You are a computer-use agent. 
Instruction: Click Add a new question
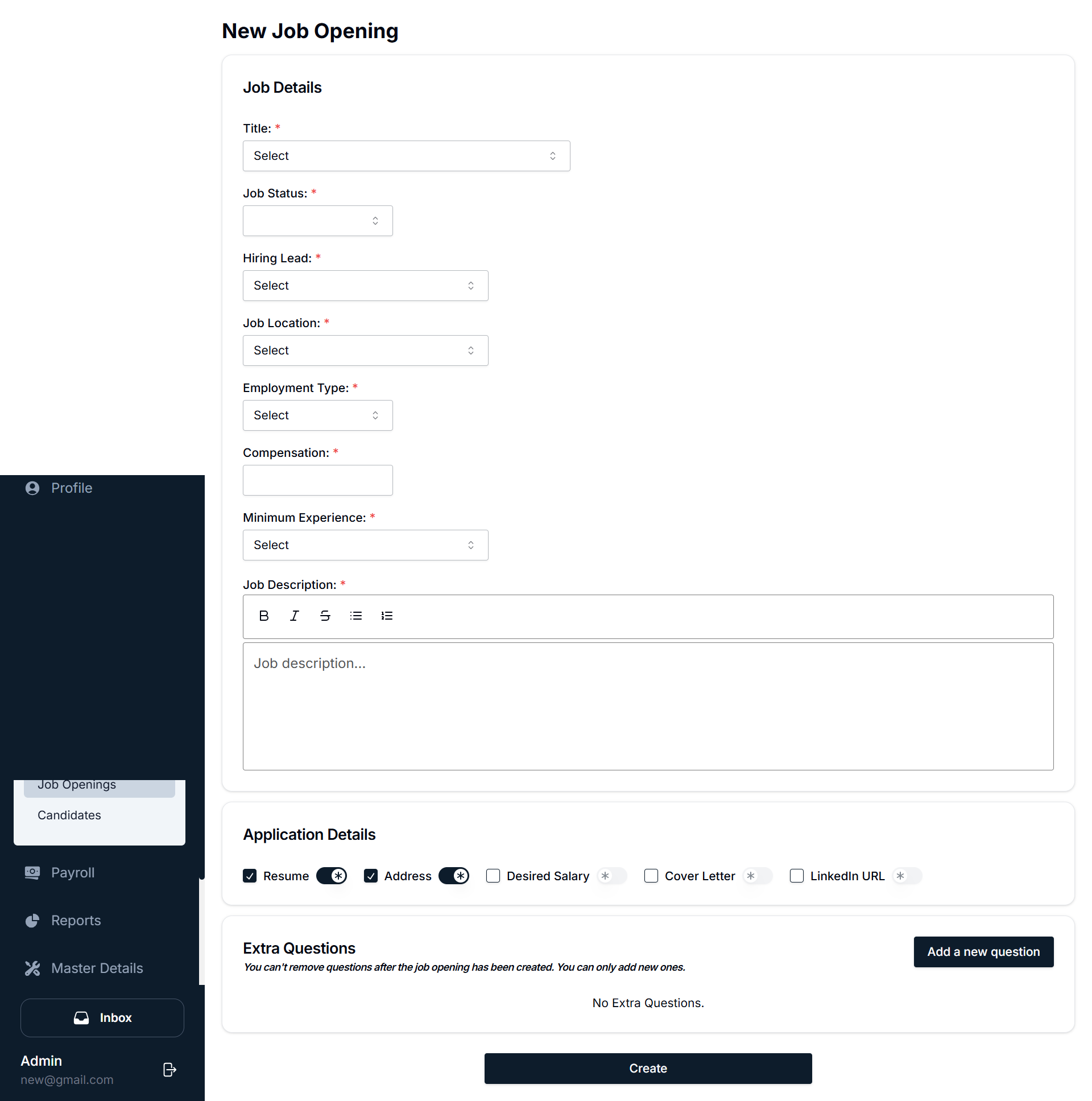point(983,952)
